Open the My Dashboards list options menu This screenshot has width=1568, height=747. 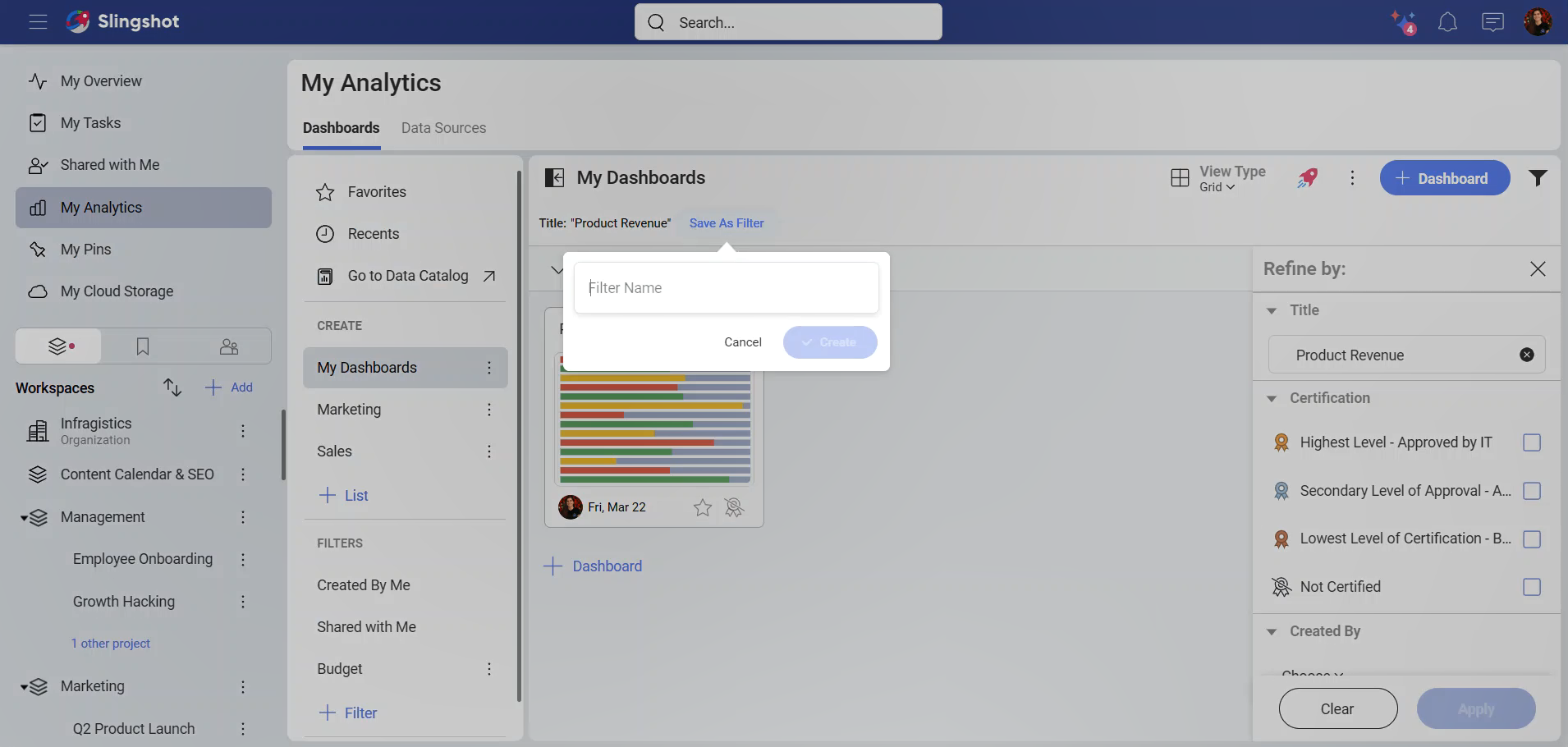489,368
